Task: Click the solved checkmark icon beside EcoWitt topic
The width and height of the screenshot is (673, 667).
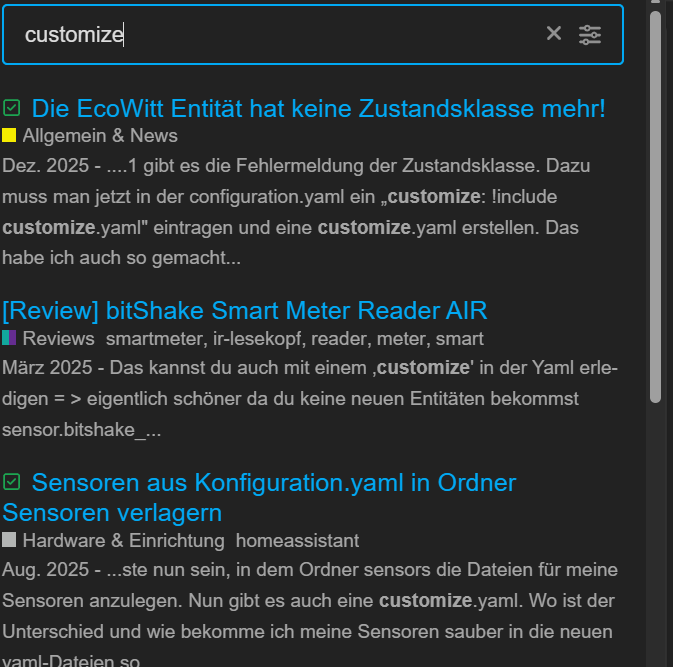Action: pyautogui.click(x=12, y=108)
